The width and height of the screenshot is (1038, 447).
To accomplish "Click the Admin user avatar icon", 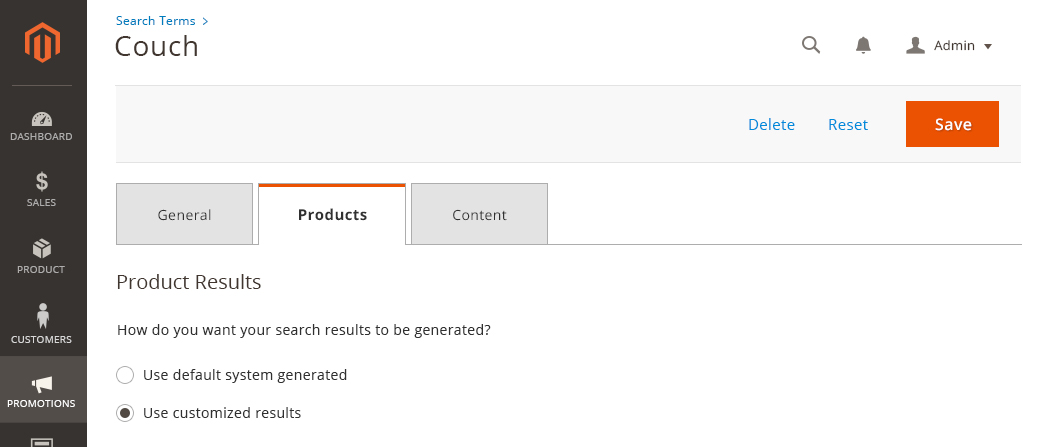I will pyautogui.click(x=915, y=45).
